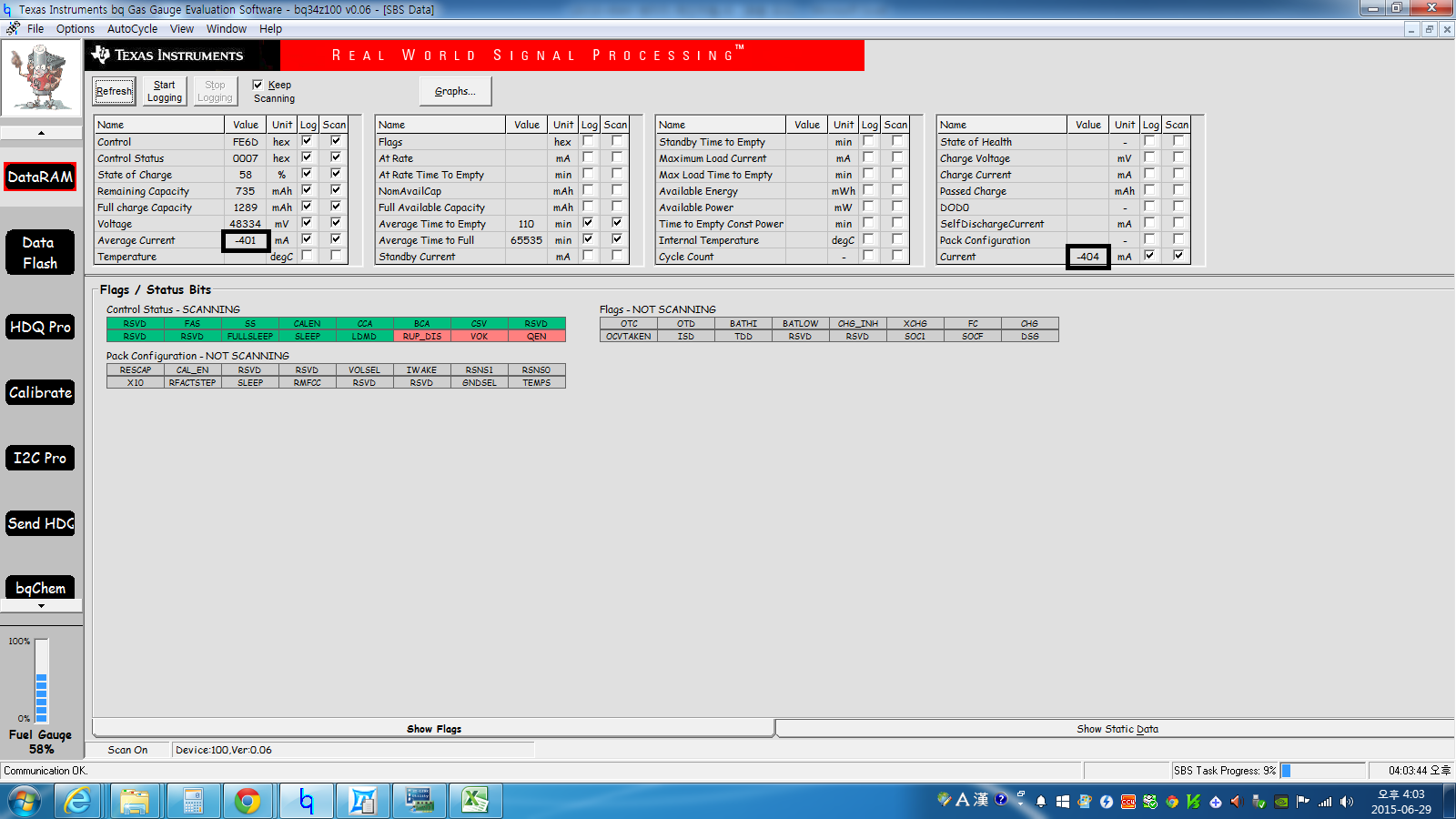Launch Internet Explorer from the taskbar
This screenshot has height=819, width=1456.
pos(78,801)
